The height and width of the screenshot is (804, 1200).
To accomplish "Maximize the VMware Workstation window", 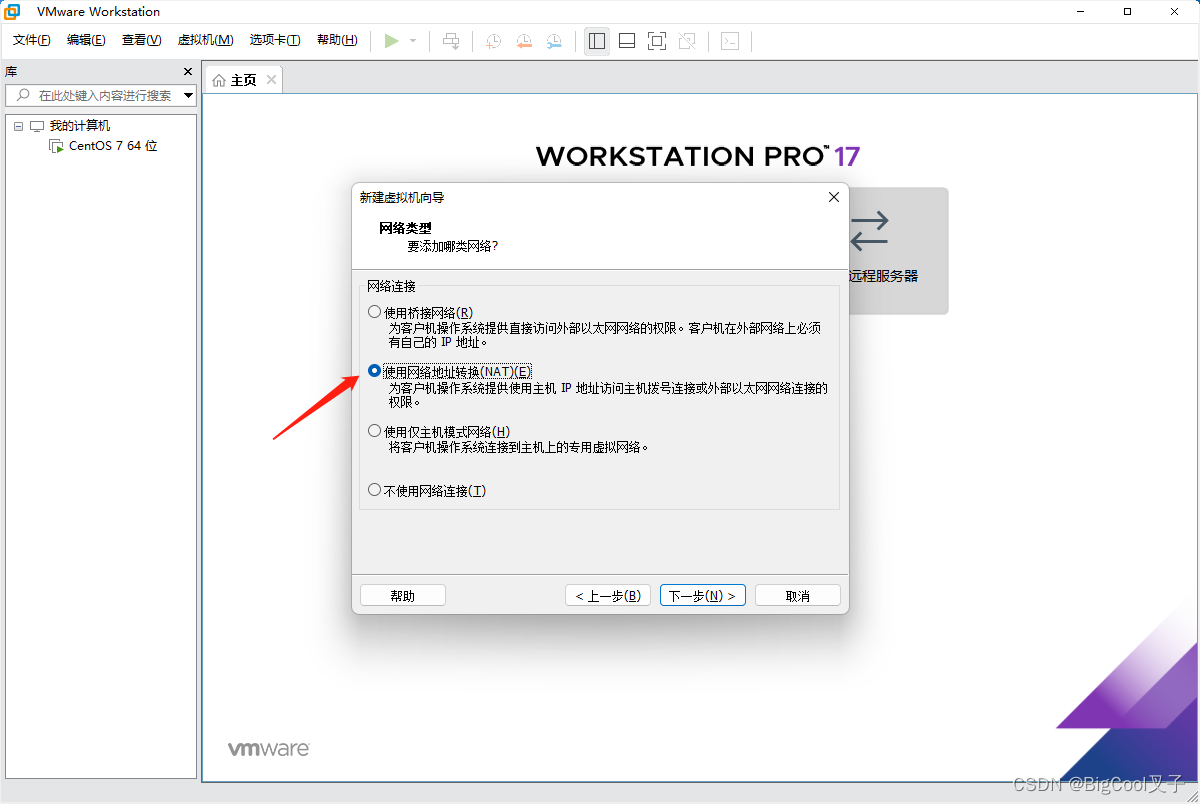I will [1127, 11].
